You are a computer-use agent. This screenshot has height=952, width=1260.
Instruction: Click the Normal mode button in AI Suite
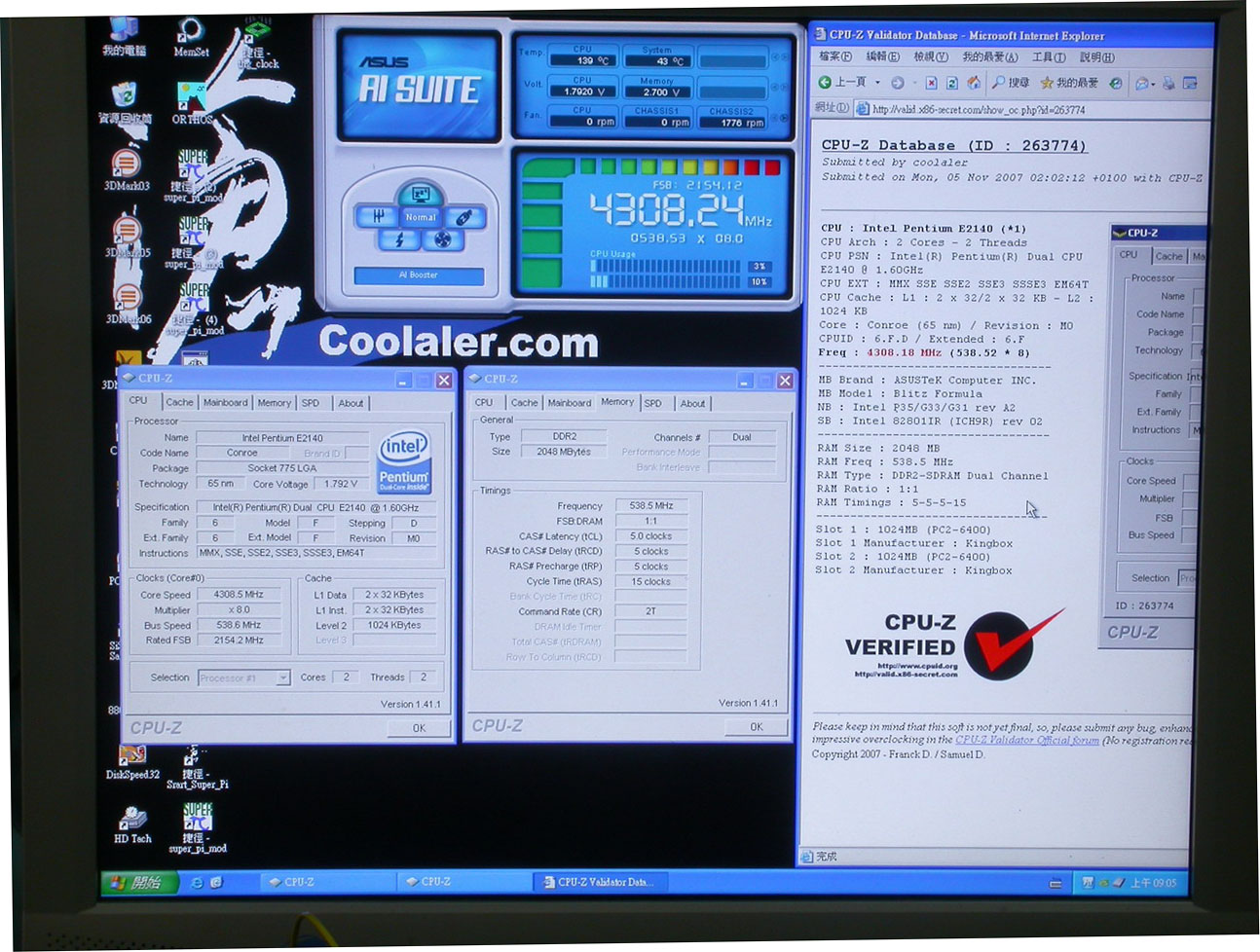tap(421, 217)
